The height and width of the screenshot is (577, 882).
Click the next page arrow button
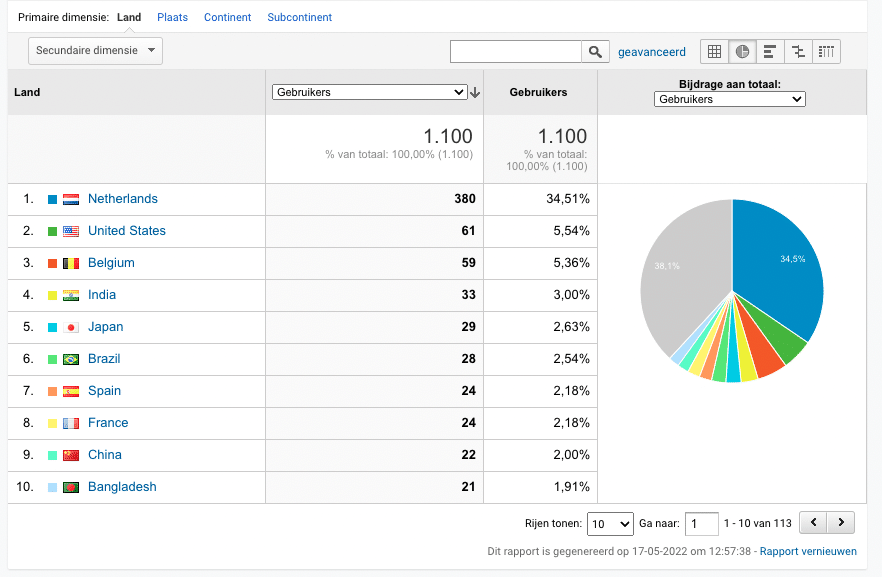point(841,522)
